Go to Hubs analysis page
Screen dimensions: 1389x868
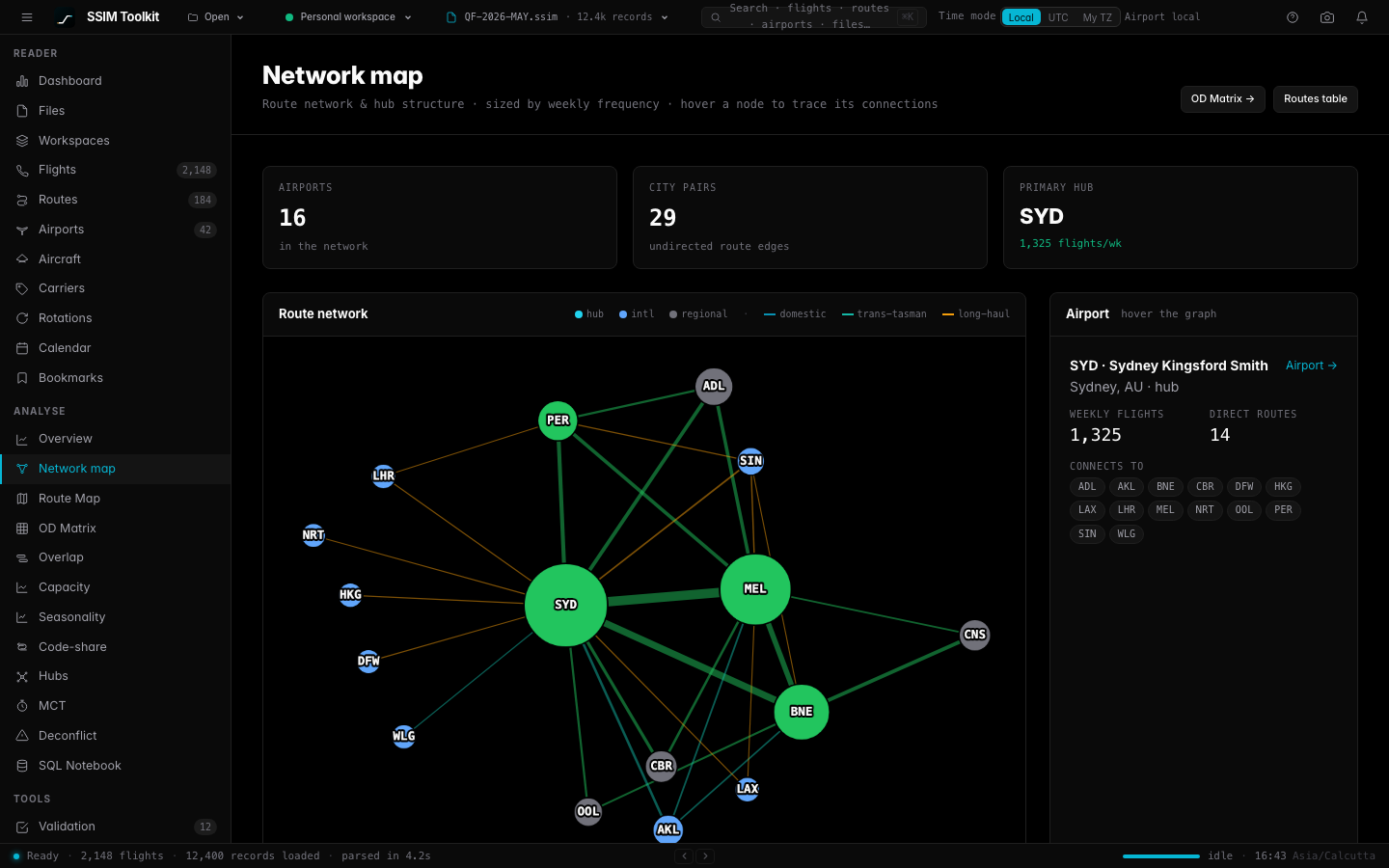coord(116,676)
